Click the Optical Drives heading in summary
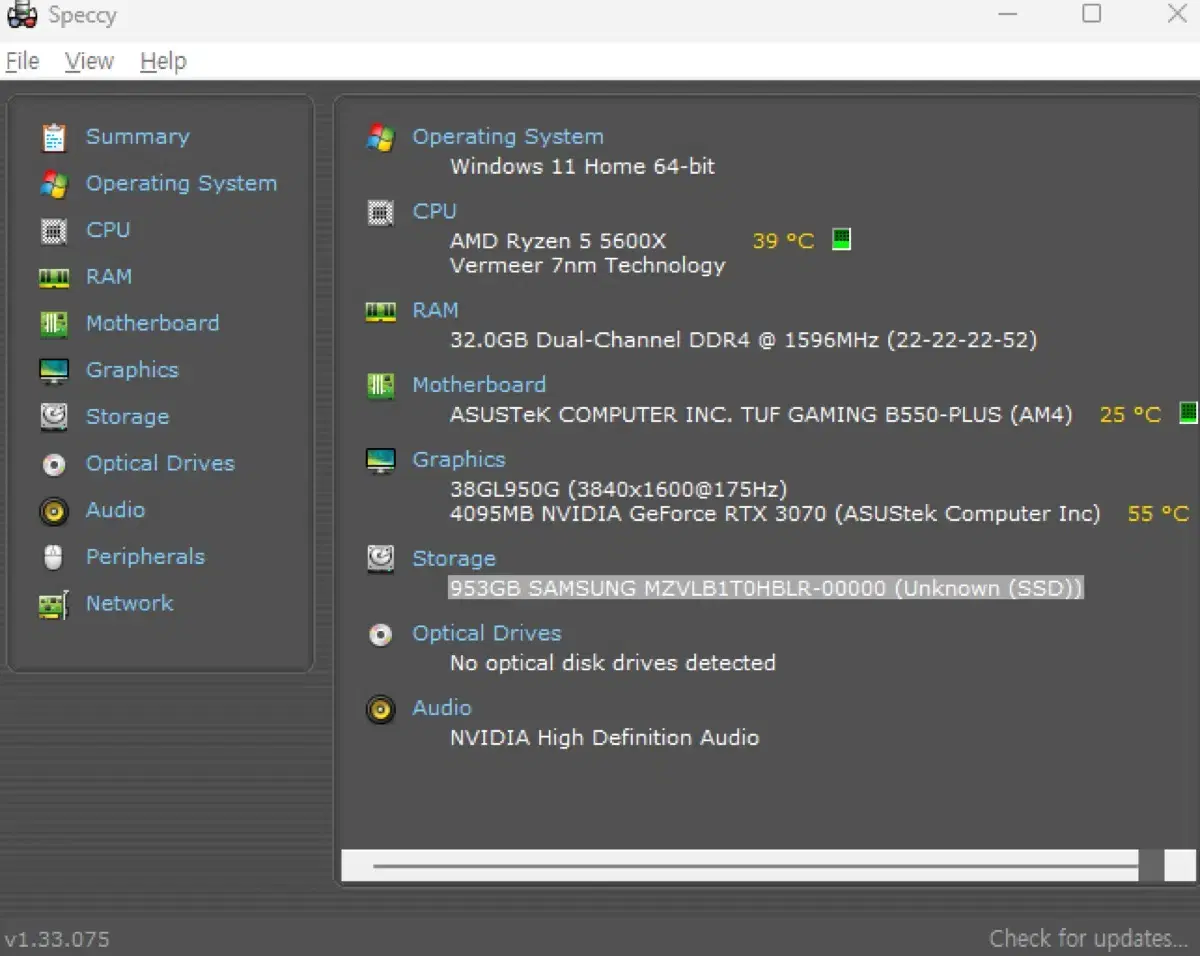1200x956 pixels. [x=487, y=634]
